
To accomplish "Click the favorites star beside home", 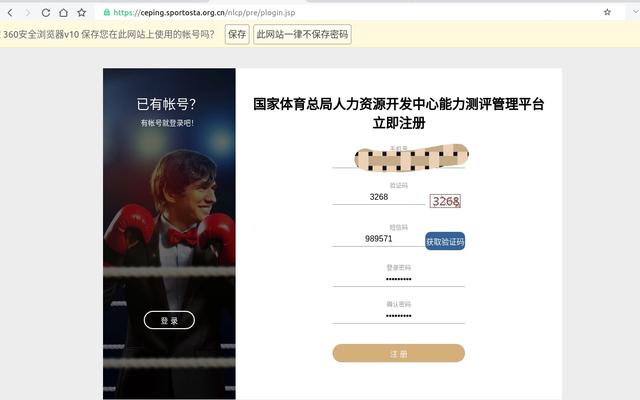I will click(82, 13).
